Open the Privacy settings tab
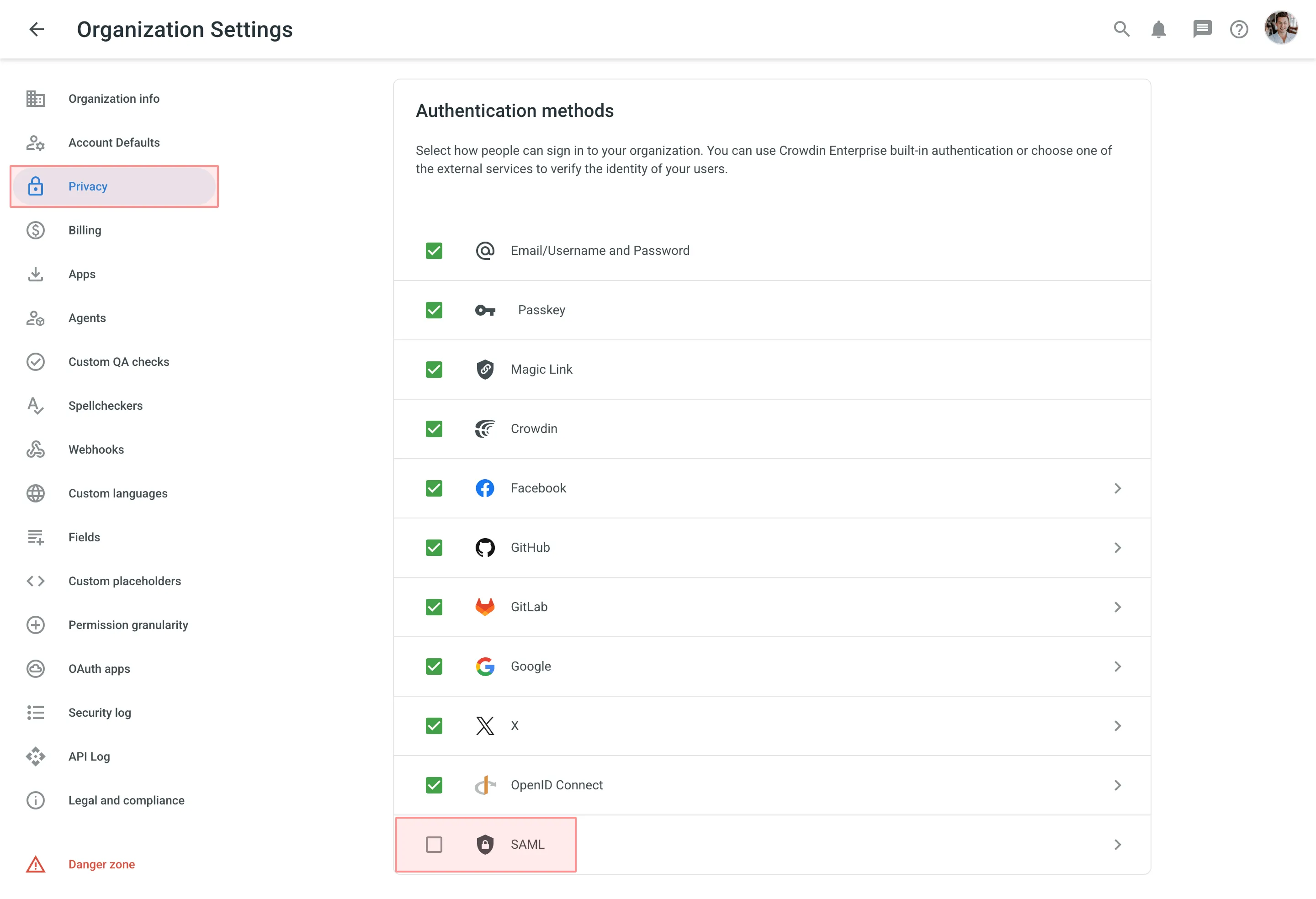The height and width of the screenshot is (899, 1316). coord(88,186)
